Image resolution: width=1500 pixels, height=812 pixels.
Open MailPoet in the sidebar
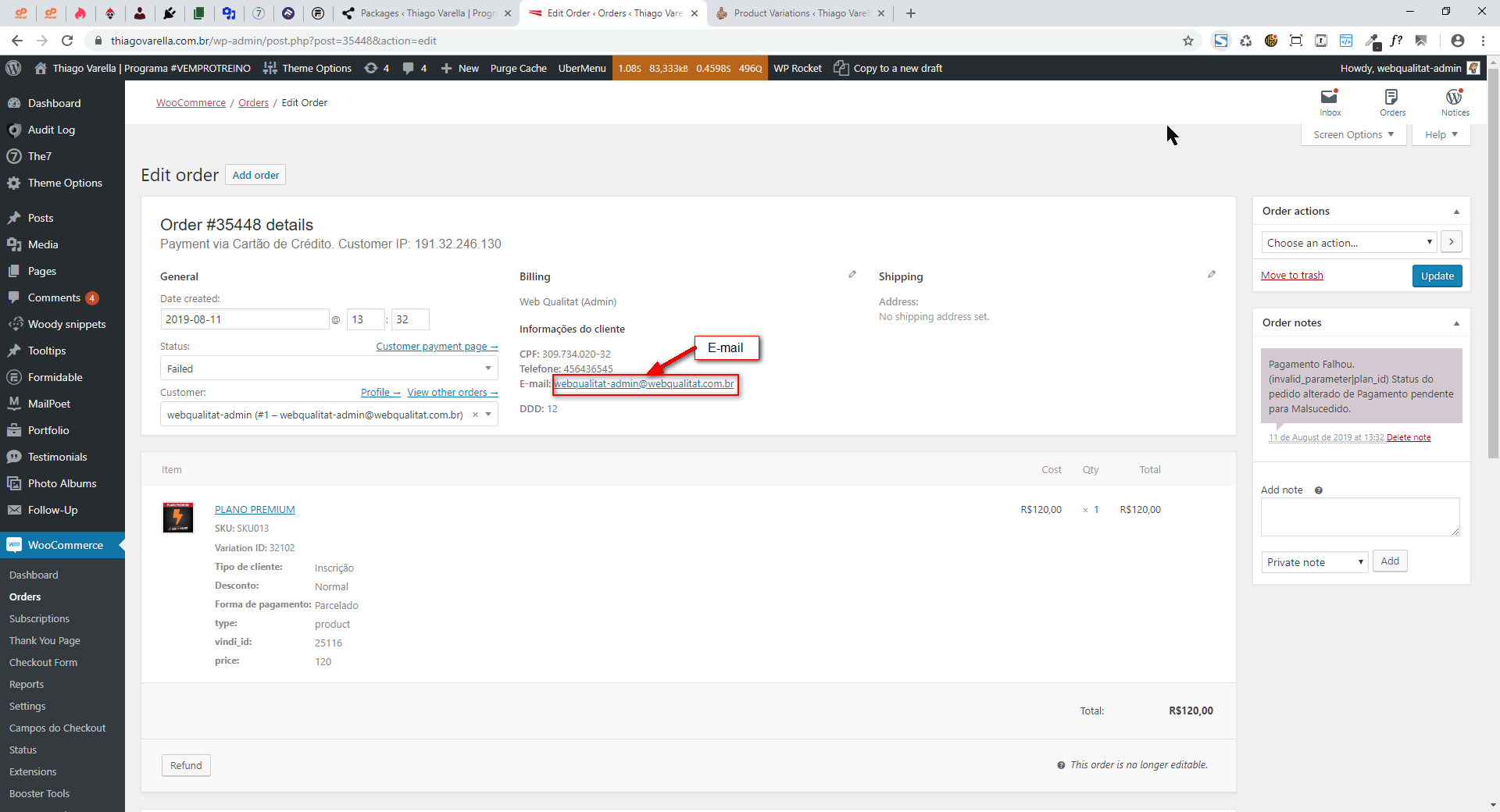click(x=49, y=404)
